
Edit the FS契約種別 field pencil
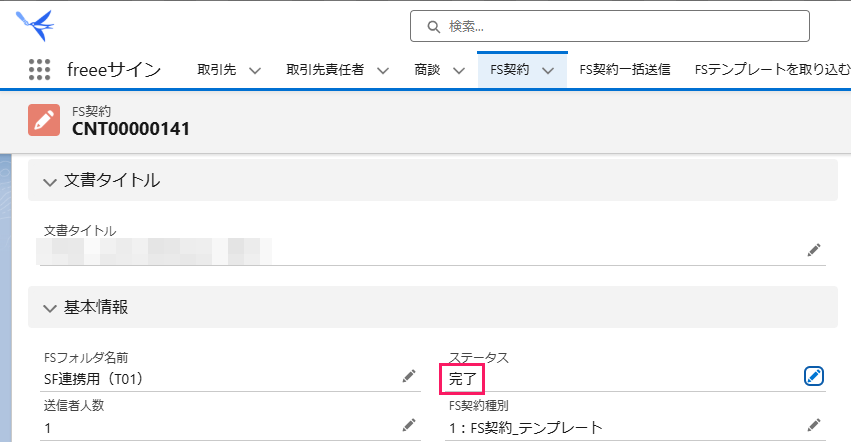(814, 425)
